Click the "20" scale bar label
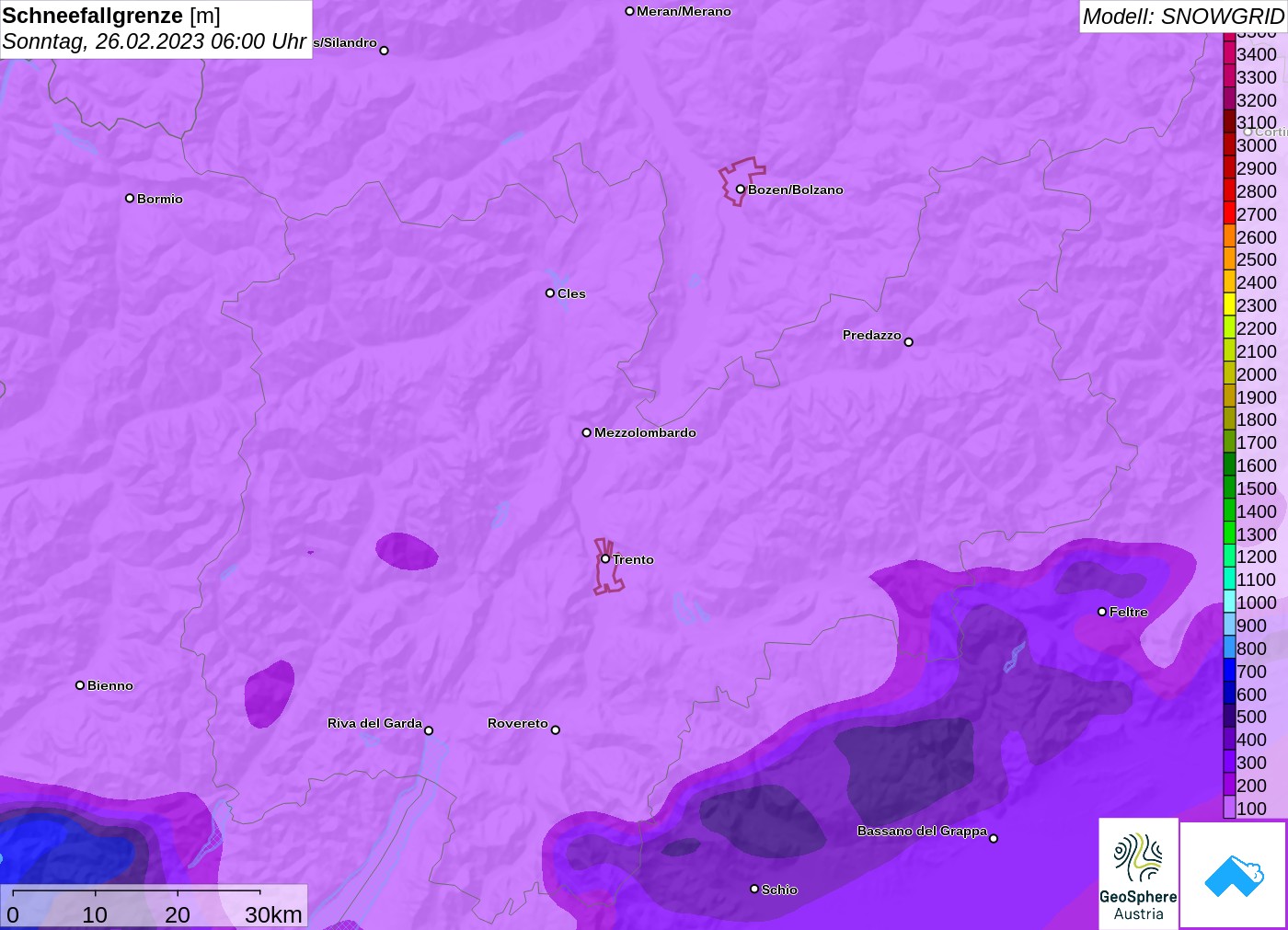Viewport: 1288px width, 930px height. tap(178, 914)
